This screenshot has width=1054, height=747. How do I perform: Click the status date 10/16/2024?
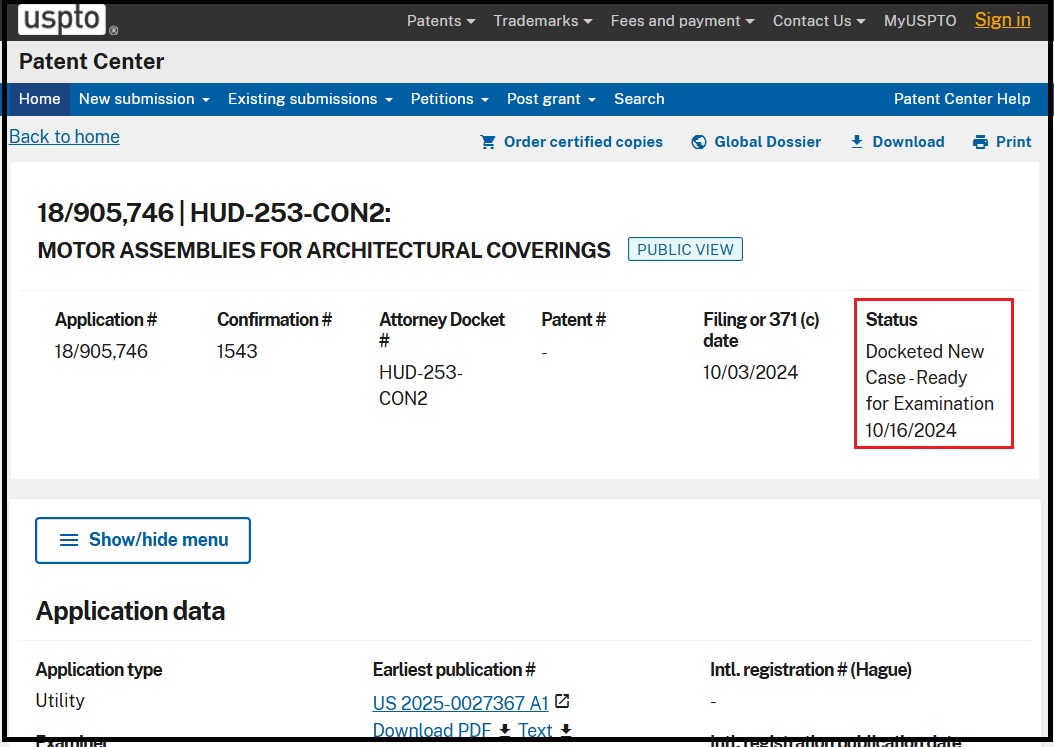tap(911, 430)
